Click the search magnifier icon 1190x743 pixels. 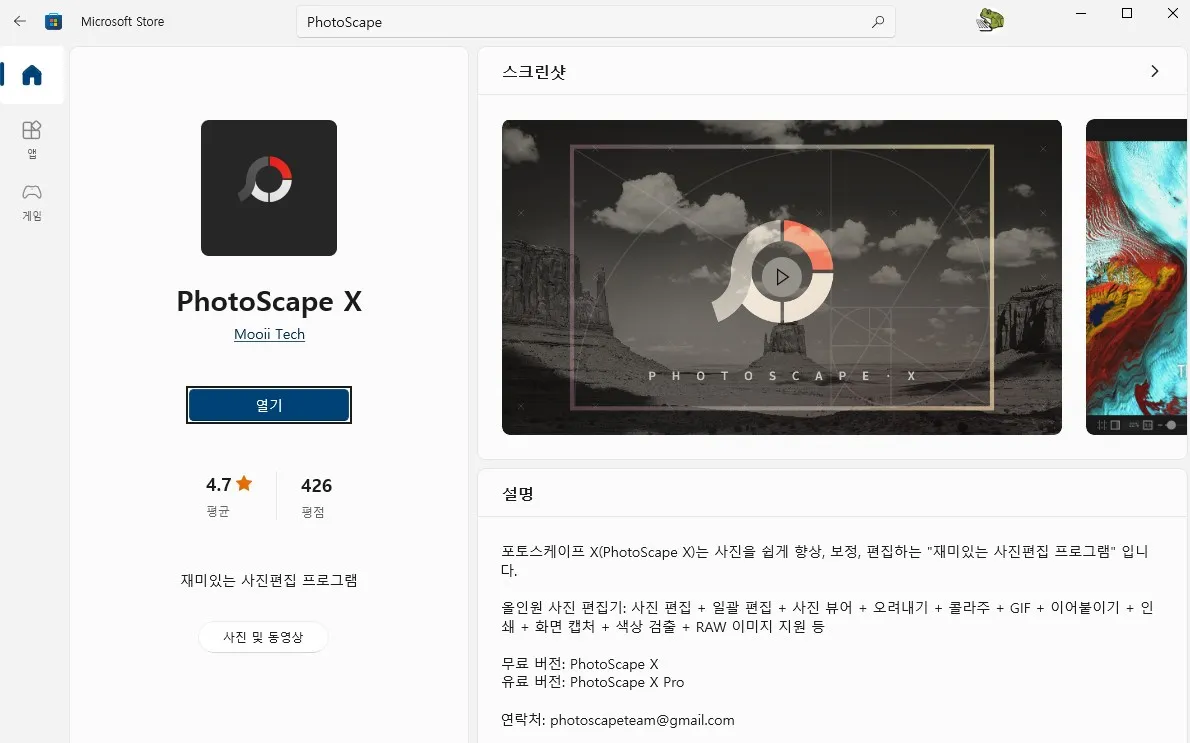coord(877,22)
